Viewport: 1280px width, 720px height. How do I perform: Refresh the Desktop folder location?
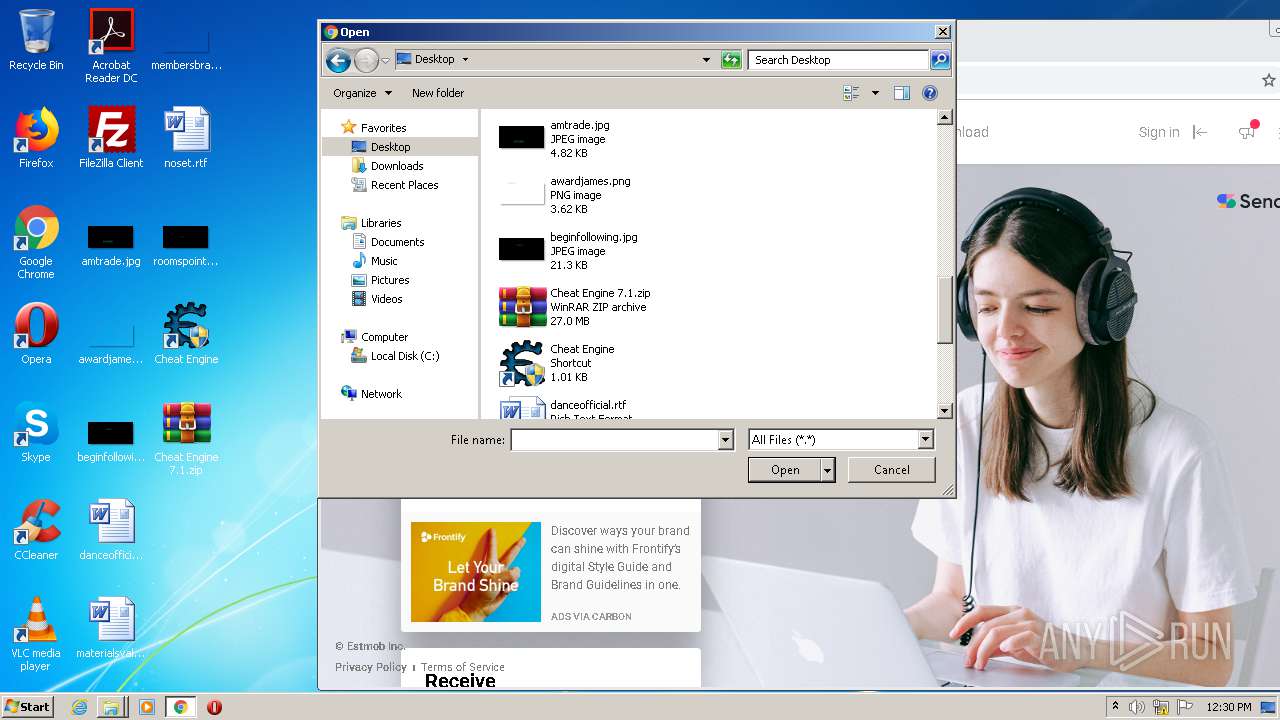click(x=732, y=60)
